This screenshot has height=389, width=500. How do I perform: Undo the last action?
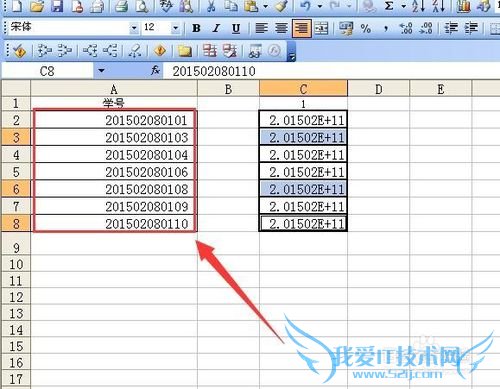click(306, 7)
